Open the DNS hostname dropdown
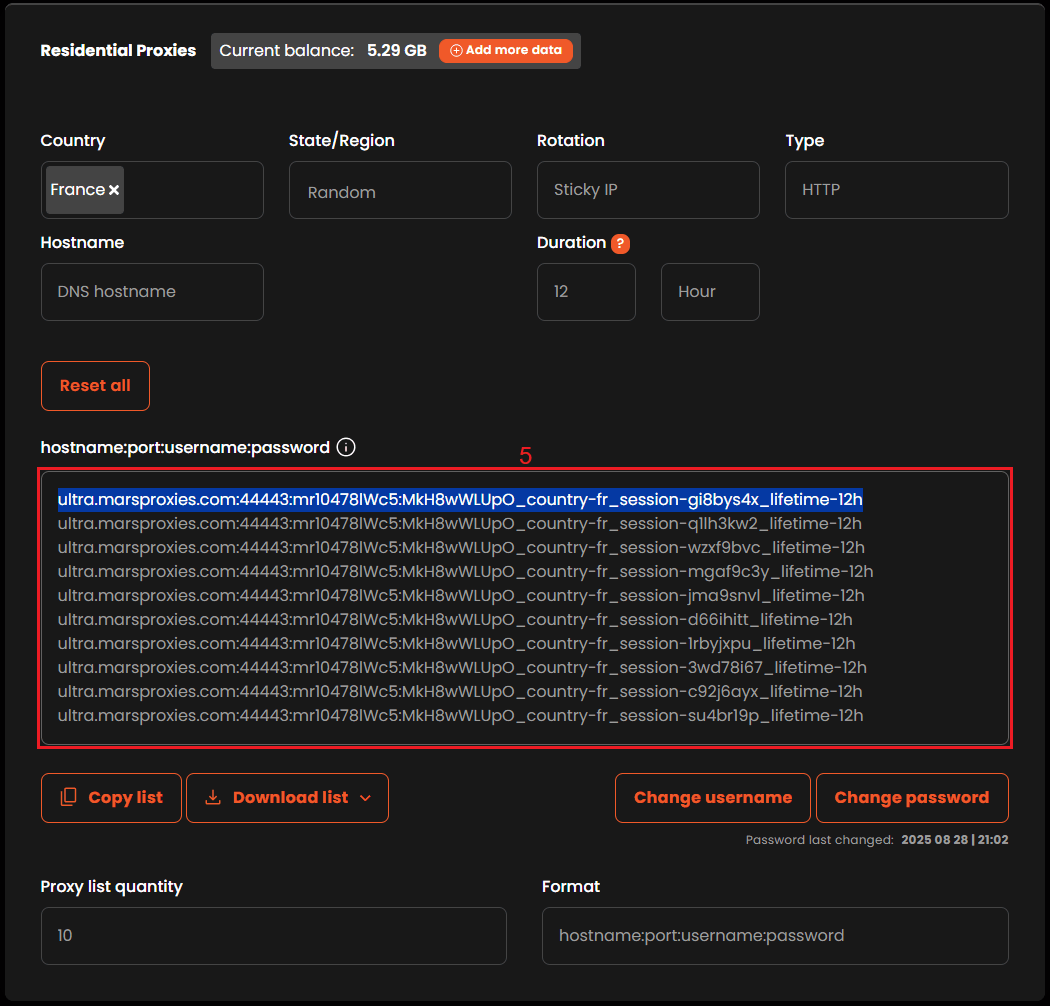 [152, 292]
